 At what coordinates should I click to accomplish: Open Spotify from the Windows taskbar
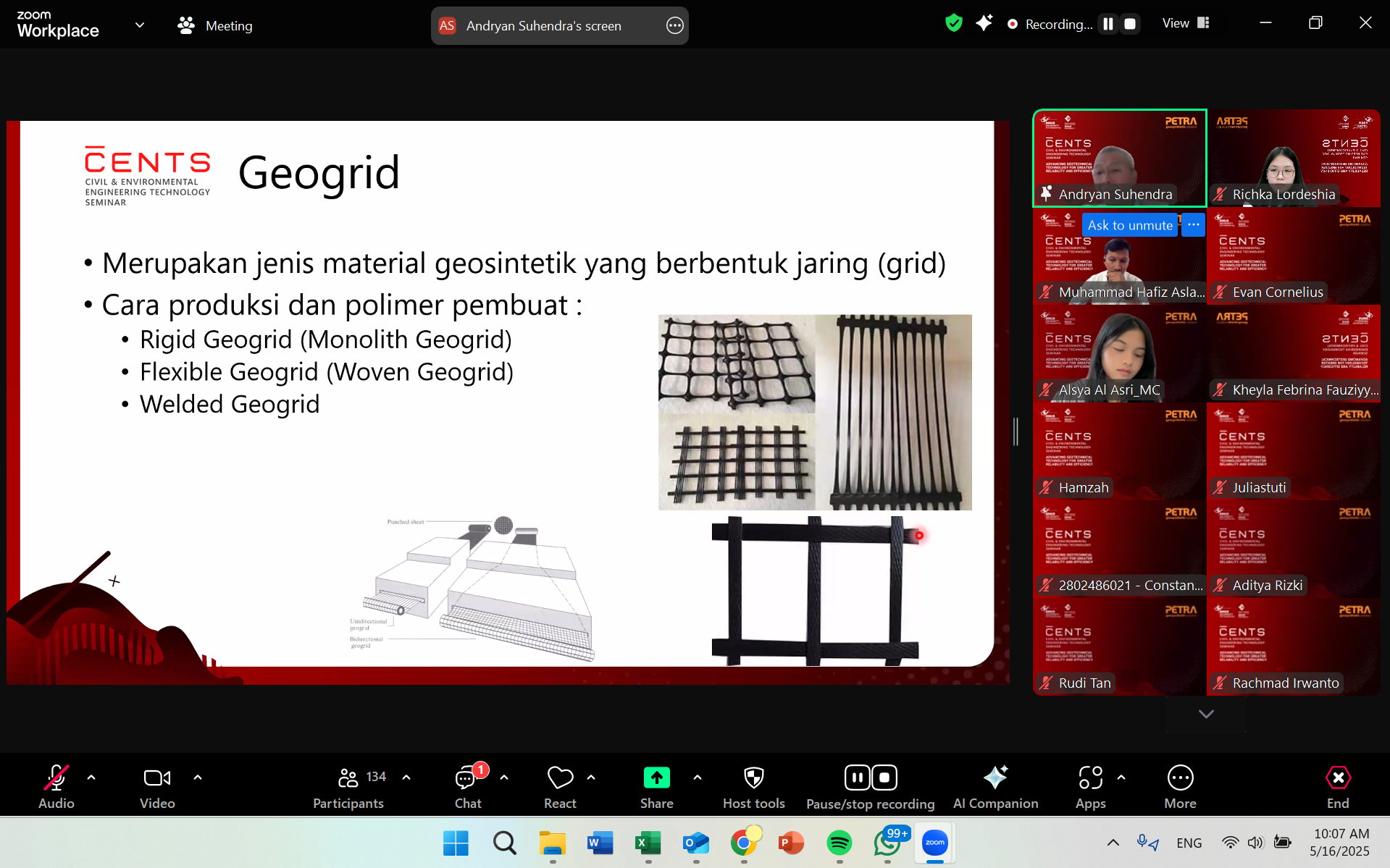tap(839, 843)
